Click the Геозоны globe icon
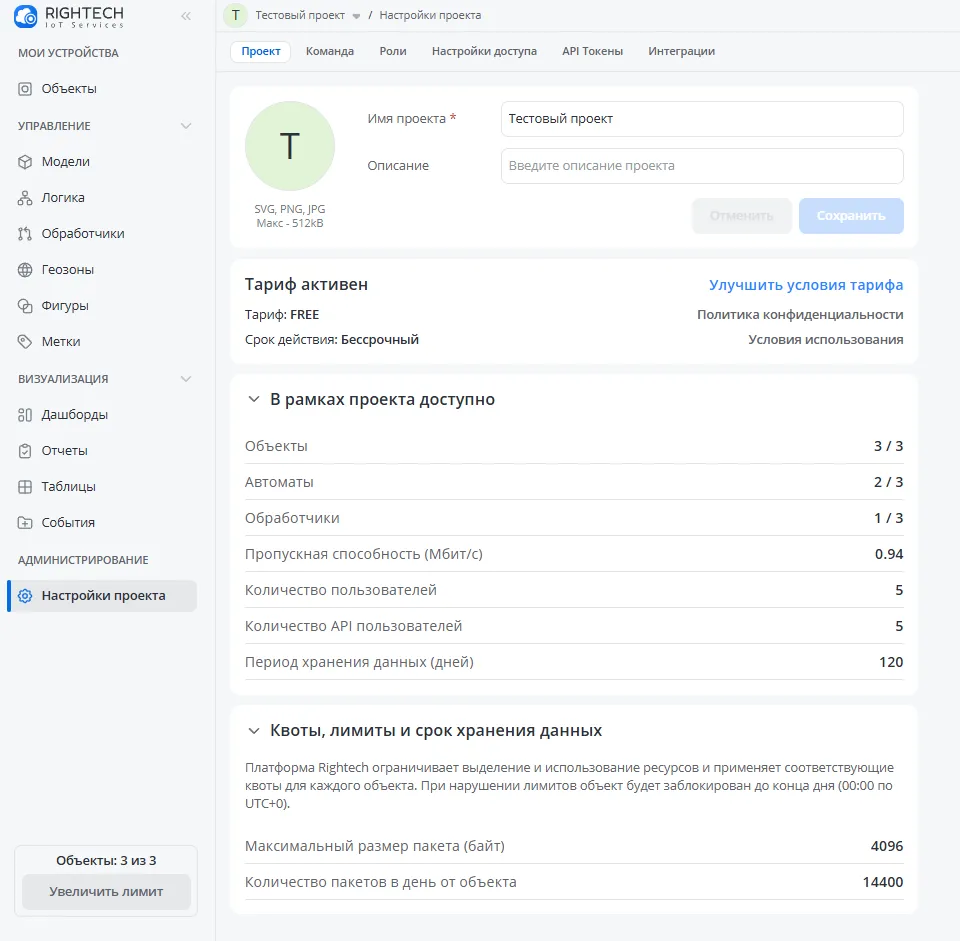 [x=26, y=270]
